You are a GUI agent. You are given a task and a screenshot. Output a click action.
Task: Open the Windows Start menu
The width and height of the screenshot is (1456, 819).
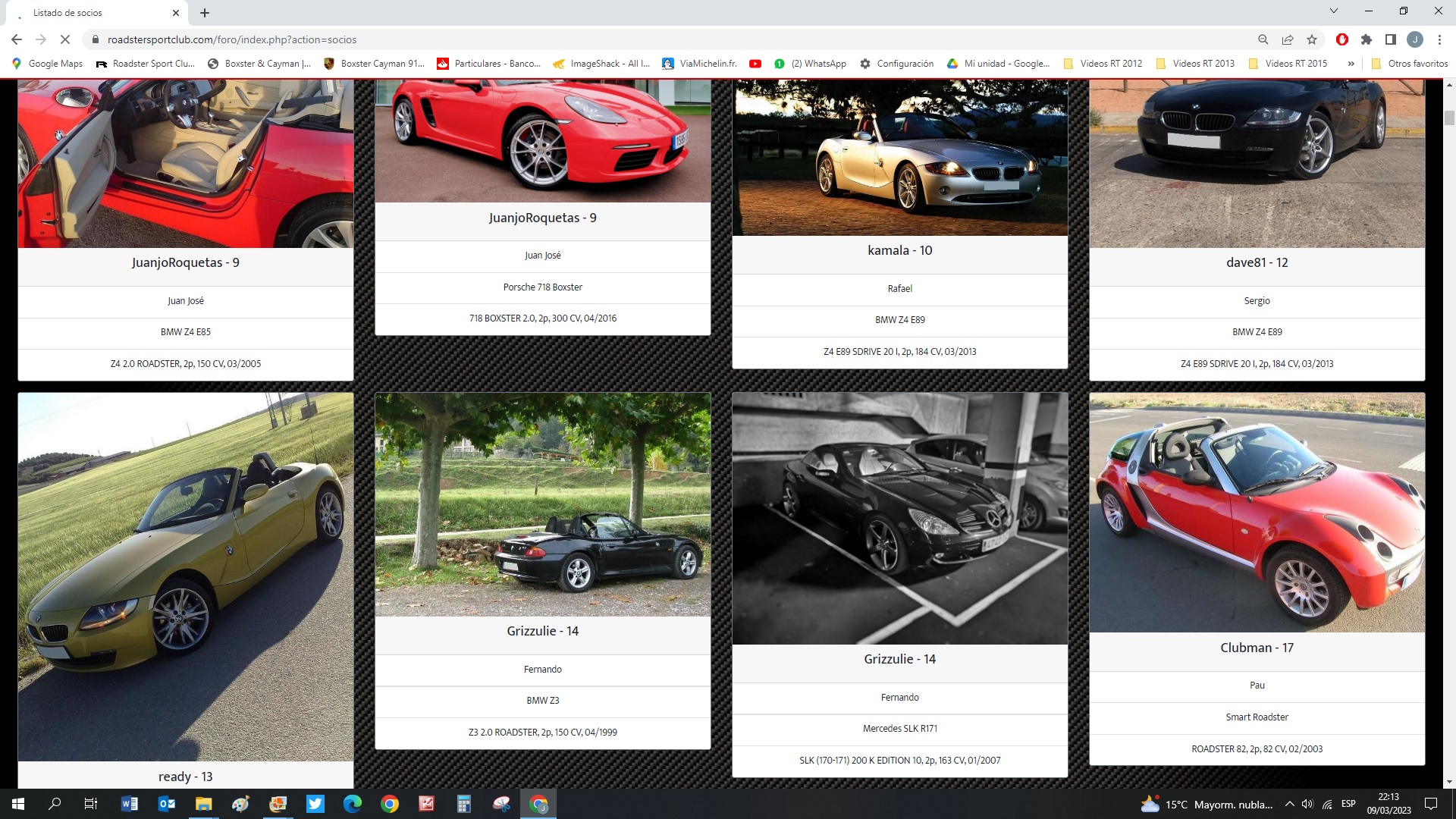[x=18, y=804]
